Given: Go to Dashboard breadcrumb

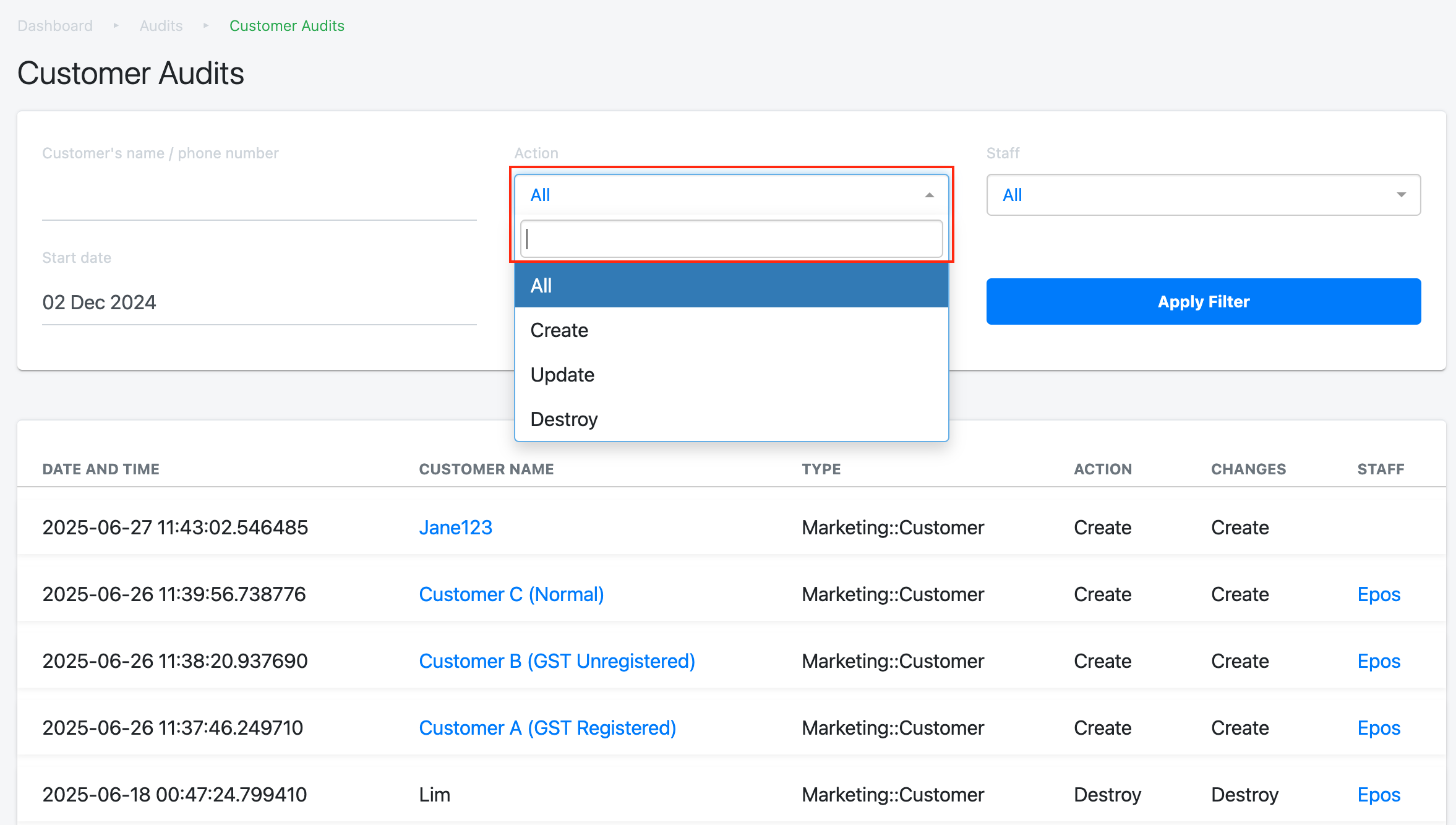Looking at the screenshot, I should 55,26.
